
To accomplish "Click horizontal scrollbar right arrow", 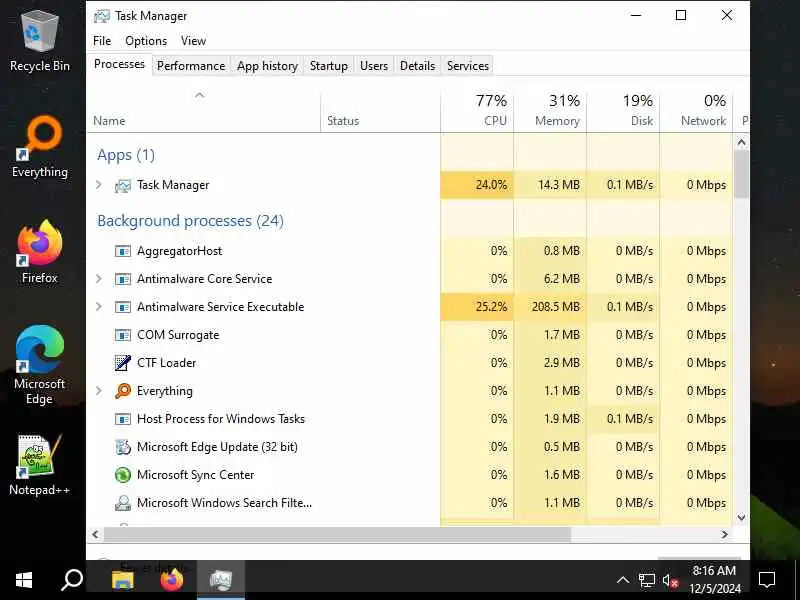I will click(724, 535).
